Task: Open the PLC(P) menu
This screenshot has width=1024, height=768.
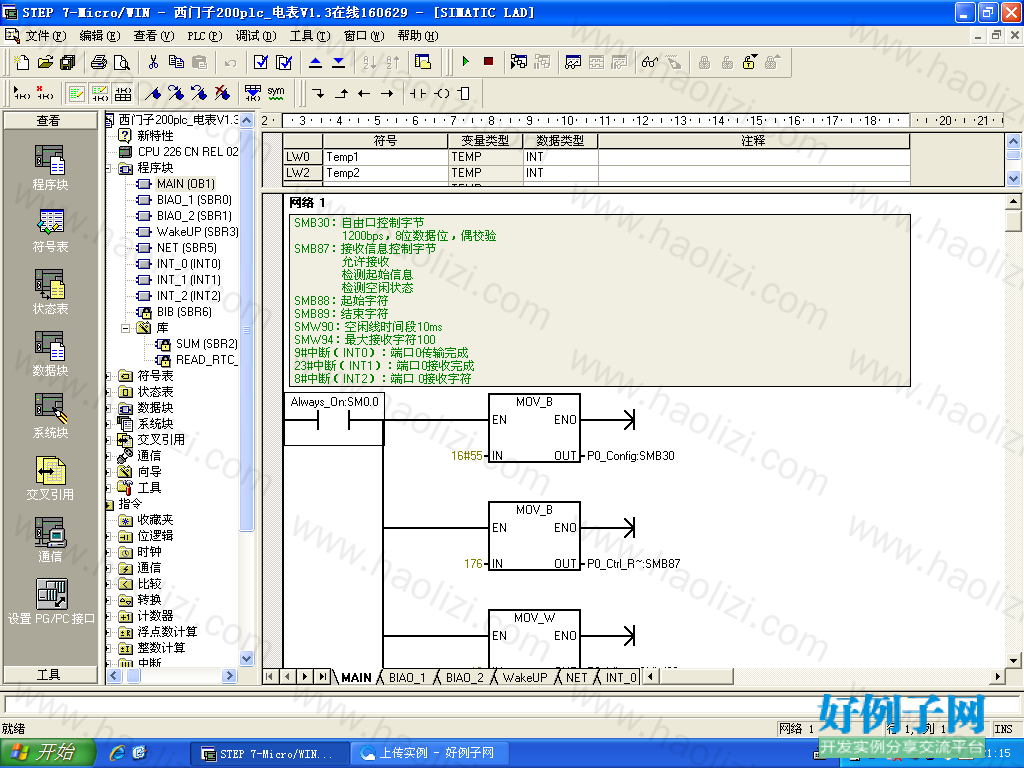Action: point(204,36)
